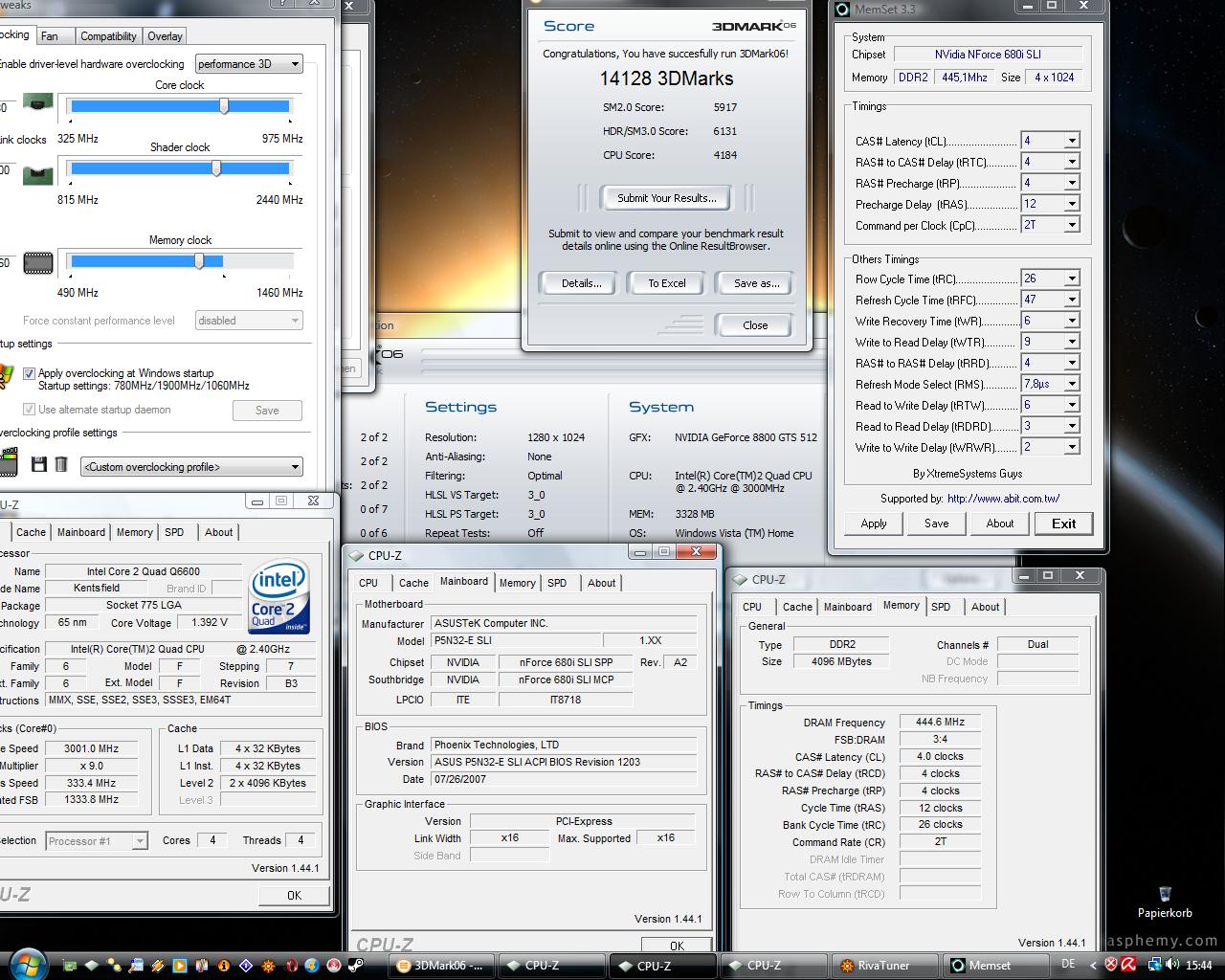The image size is (1225, 980).
Task: Open the Avira red umbrella tray icon
Action: pos(1128,965)
